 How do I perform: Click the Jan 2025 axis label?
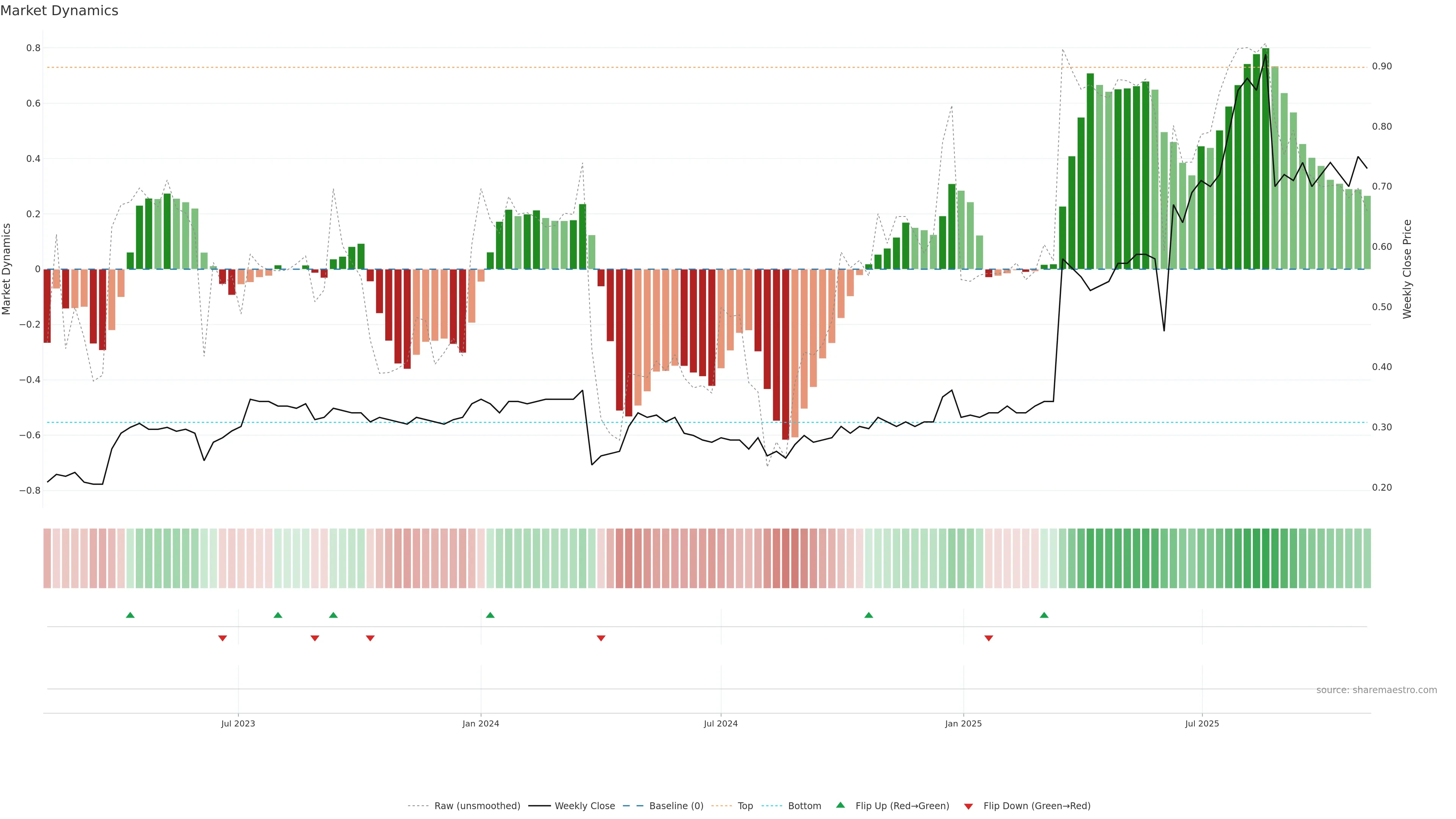click(x=963, y=724)
